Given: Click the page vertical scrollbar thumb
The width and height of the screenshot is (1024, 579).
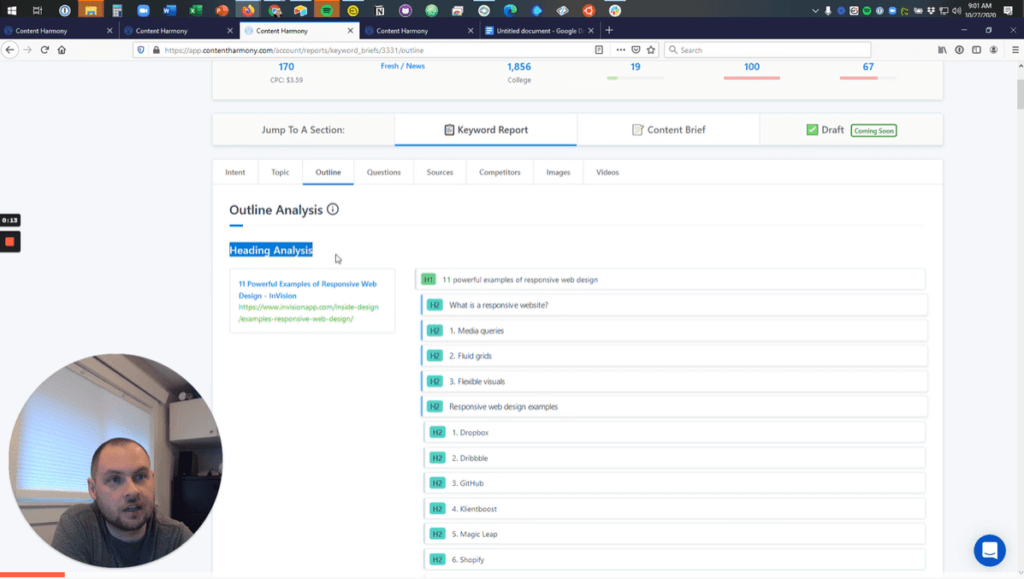Looking at the screenshot, I should [x=1020, y=95].
